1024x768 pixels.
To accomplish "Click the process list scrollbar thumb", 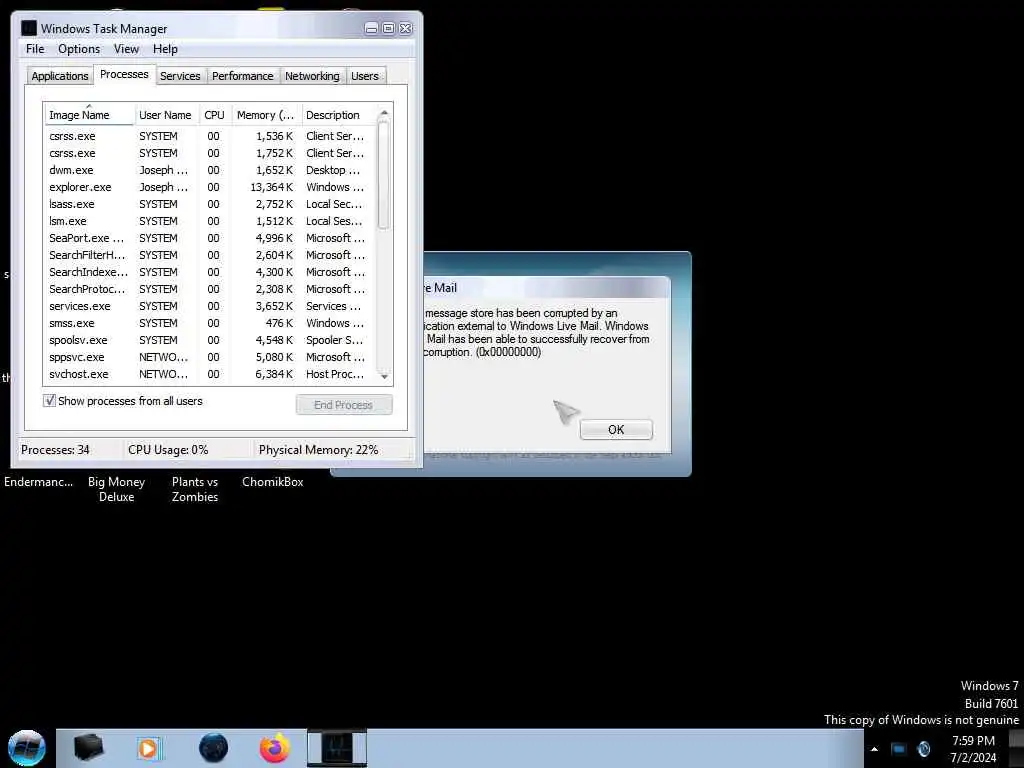I will (384, 175).
